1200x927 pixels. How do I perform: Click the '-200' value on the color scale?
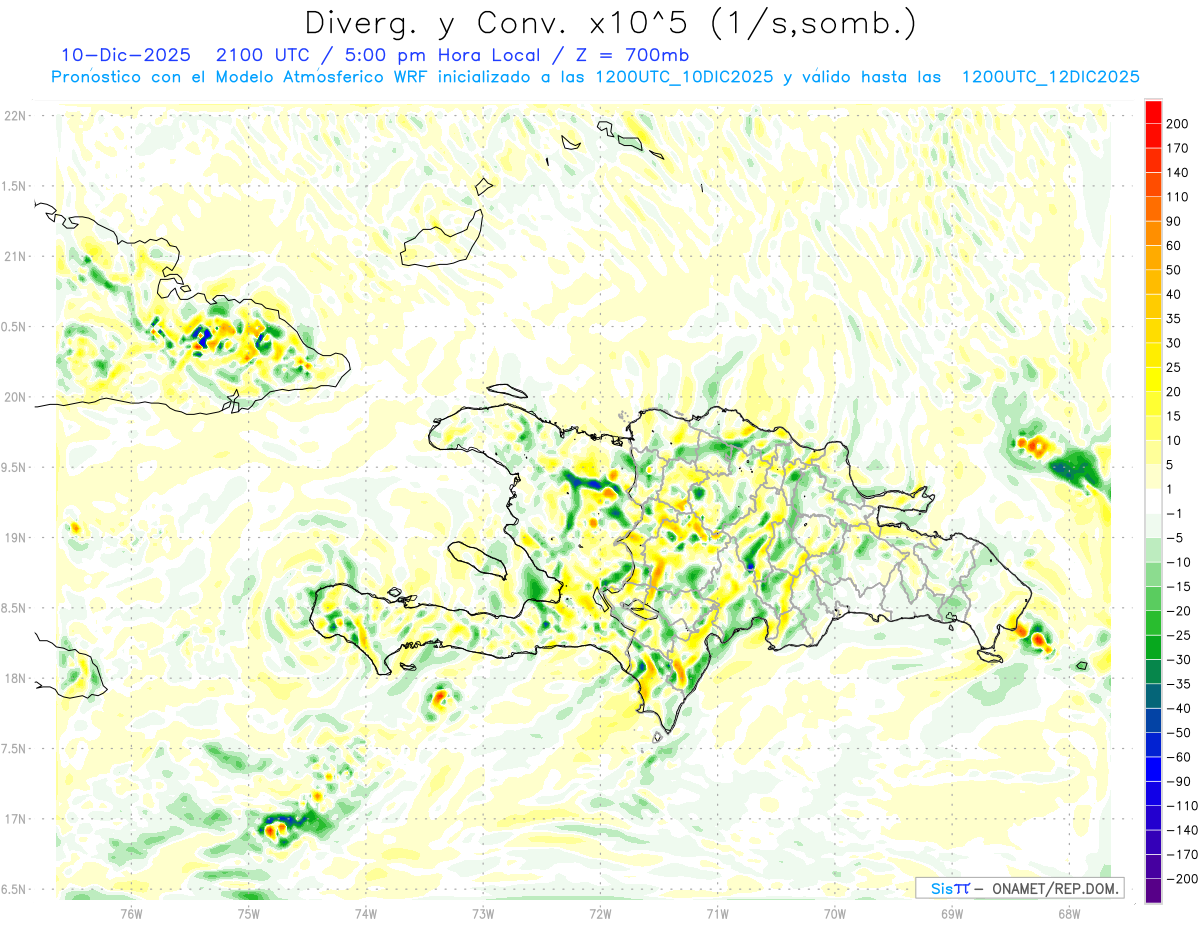click(x=1180, y=879)
